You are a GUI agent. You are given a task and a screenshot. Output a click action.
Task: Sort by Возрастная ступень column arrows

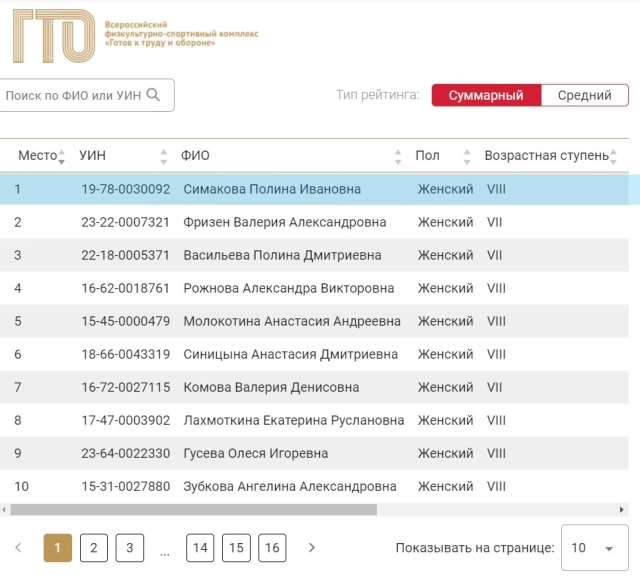point(613,157)
